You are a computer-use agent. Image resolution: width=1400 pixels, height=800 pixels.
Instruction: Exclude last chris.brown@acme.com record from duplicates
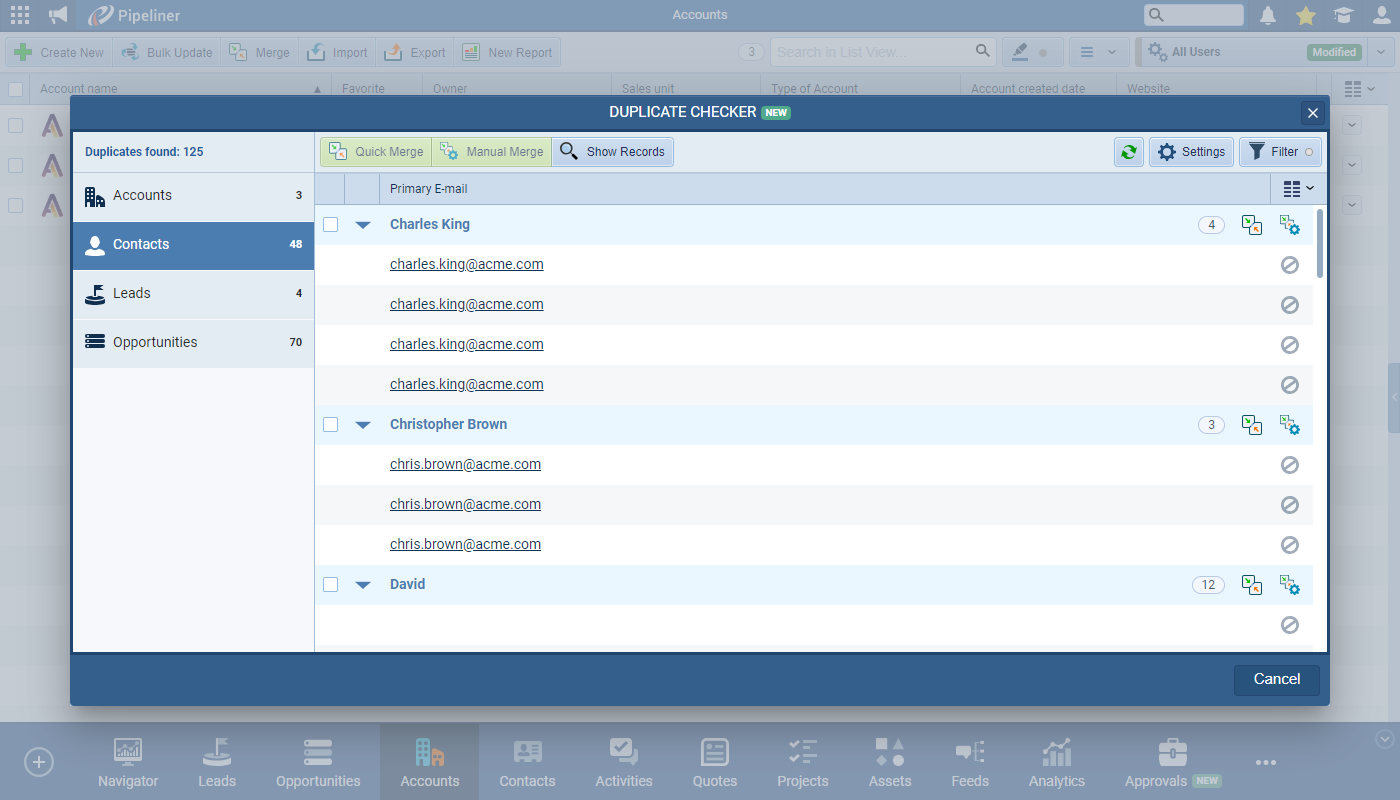point(1289,545)
